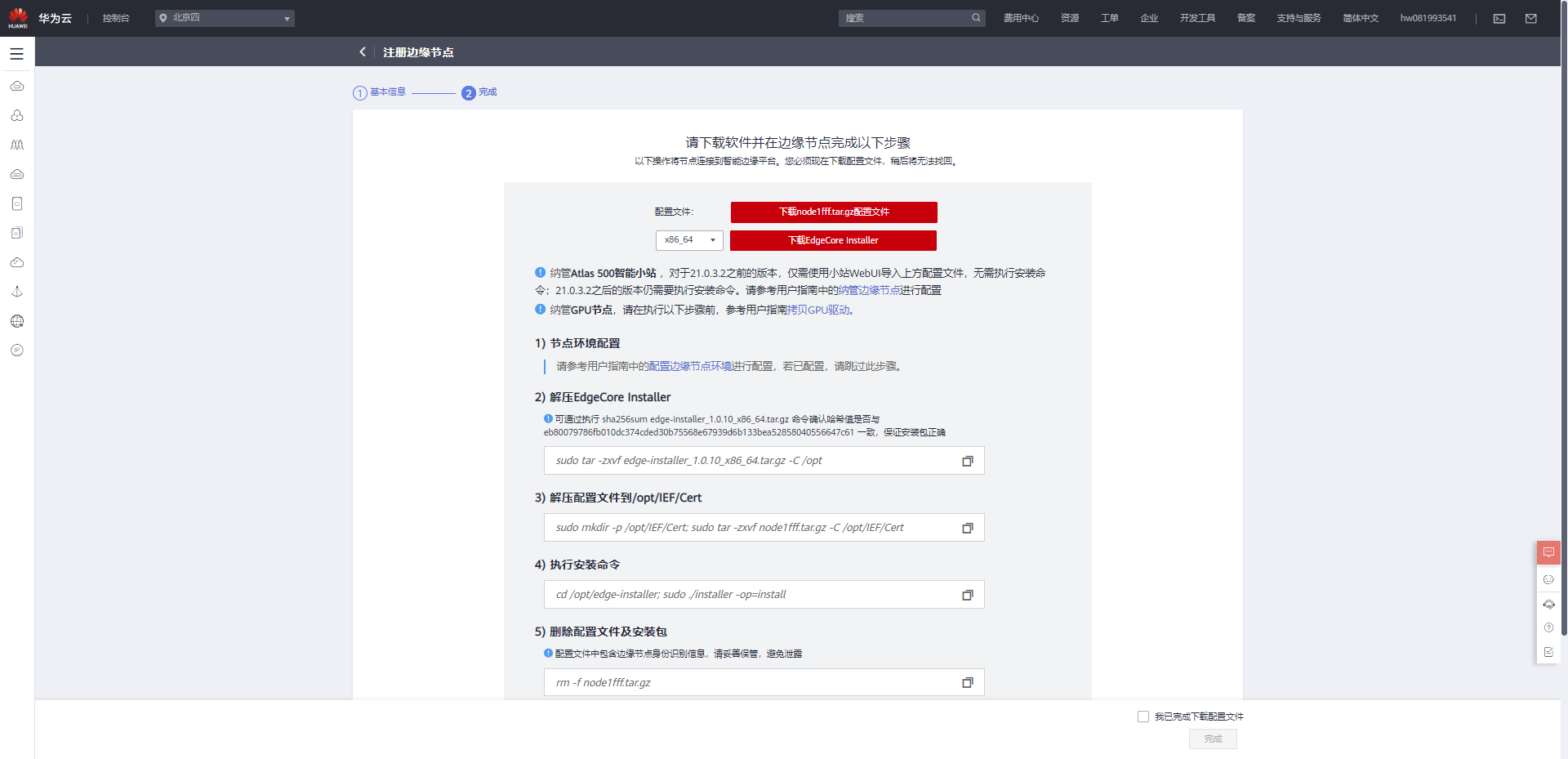Download the node1fff.tar.gz config file
The height and width of the screenshot is (759, 1568).
pyautogui.click(x=834, y=212)
